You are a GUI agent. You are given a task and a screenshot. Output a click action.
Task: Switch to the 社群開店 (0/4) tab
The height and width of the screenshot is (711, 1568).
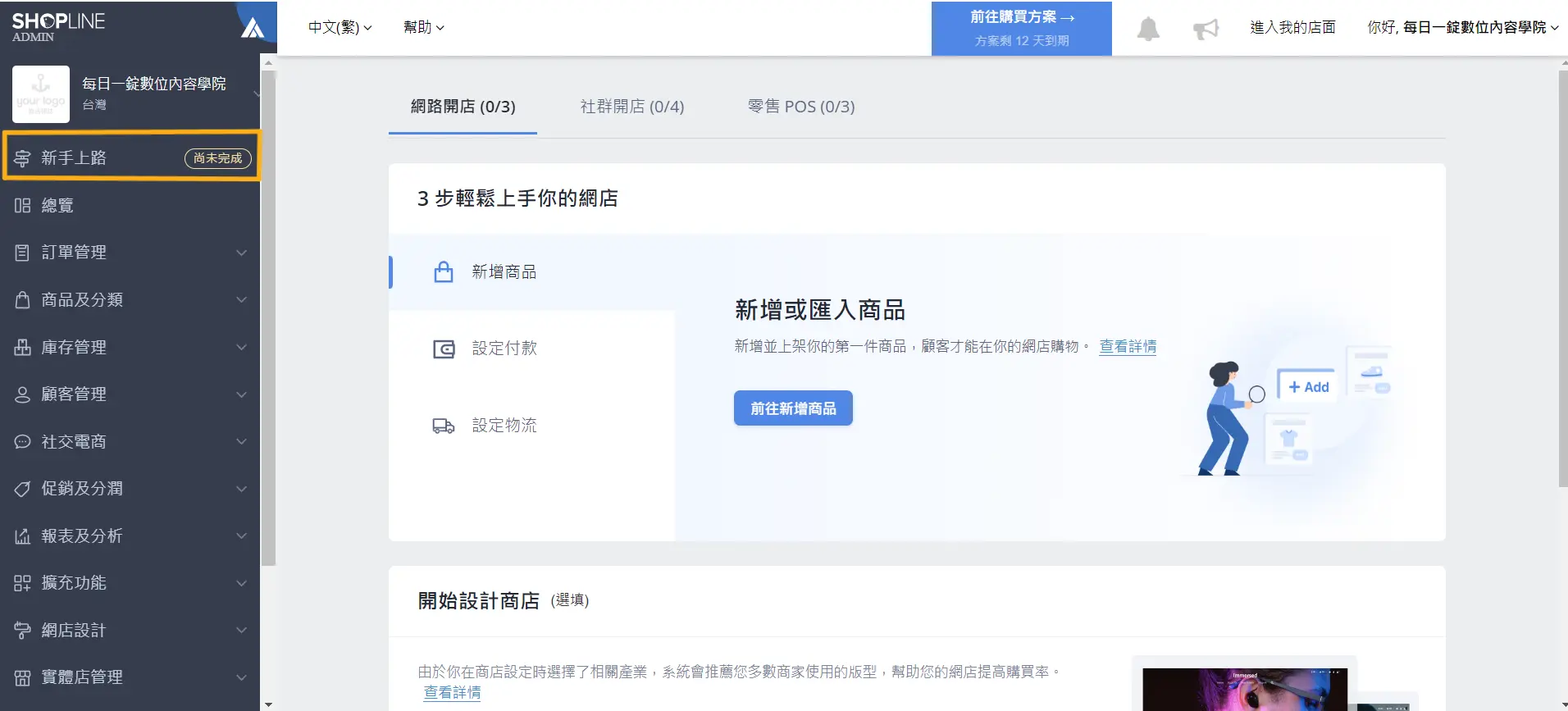pos(632,107)
